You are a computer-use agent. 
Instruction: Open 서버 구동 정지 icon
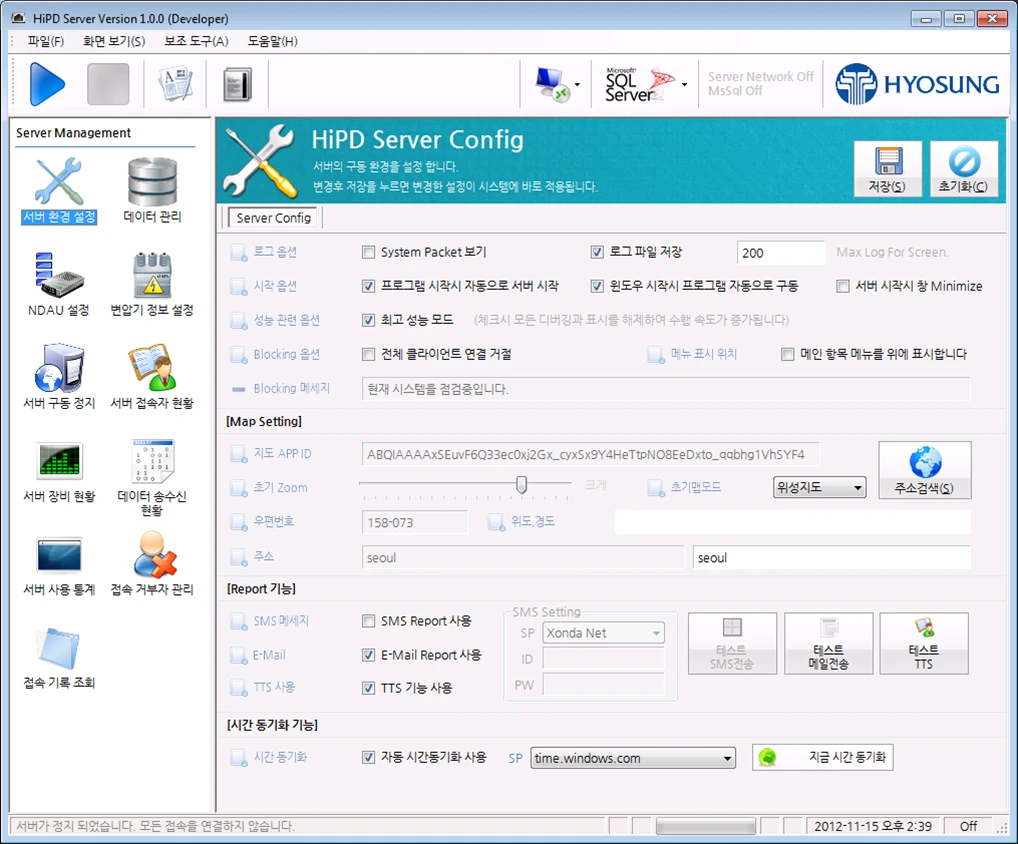click(x=59, y=377)
